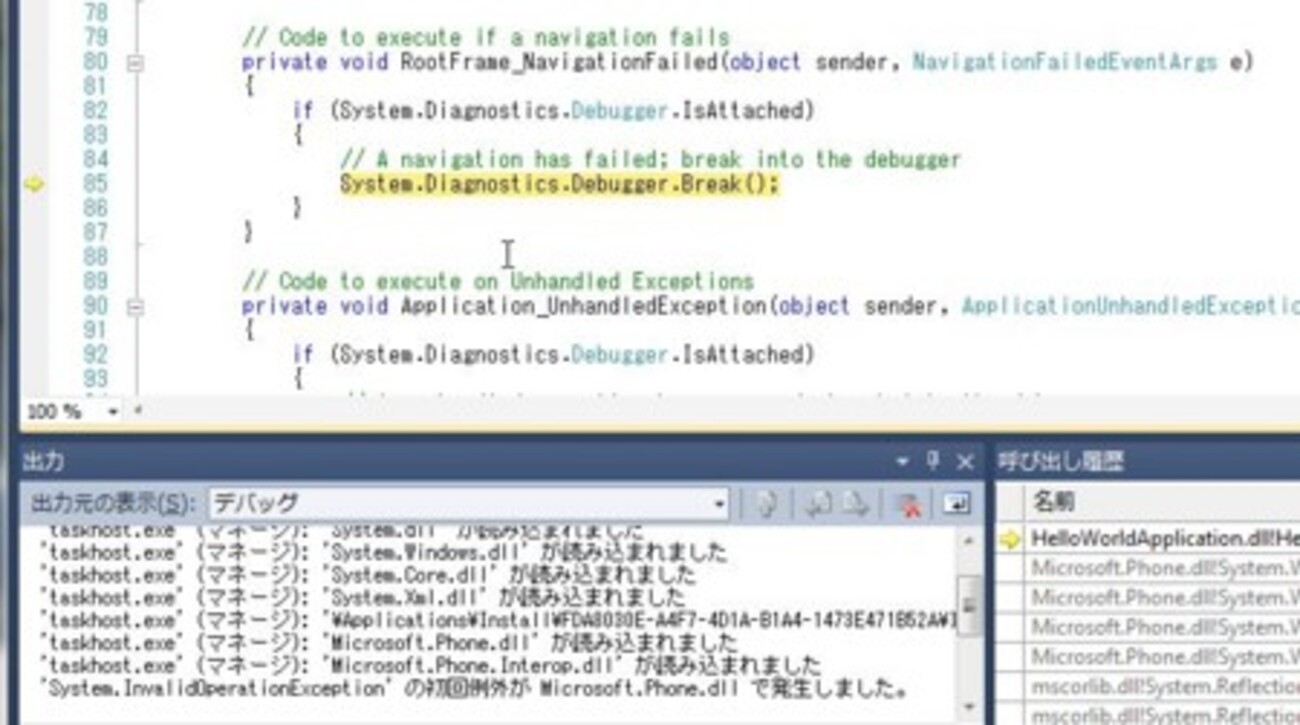Click line number 80 in the editor gutter

(x=94, y=62)
